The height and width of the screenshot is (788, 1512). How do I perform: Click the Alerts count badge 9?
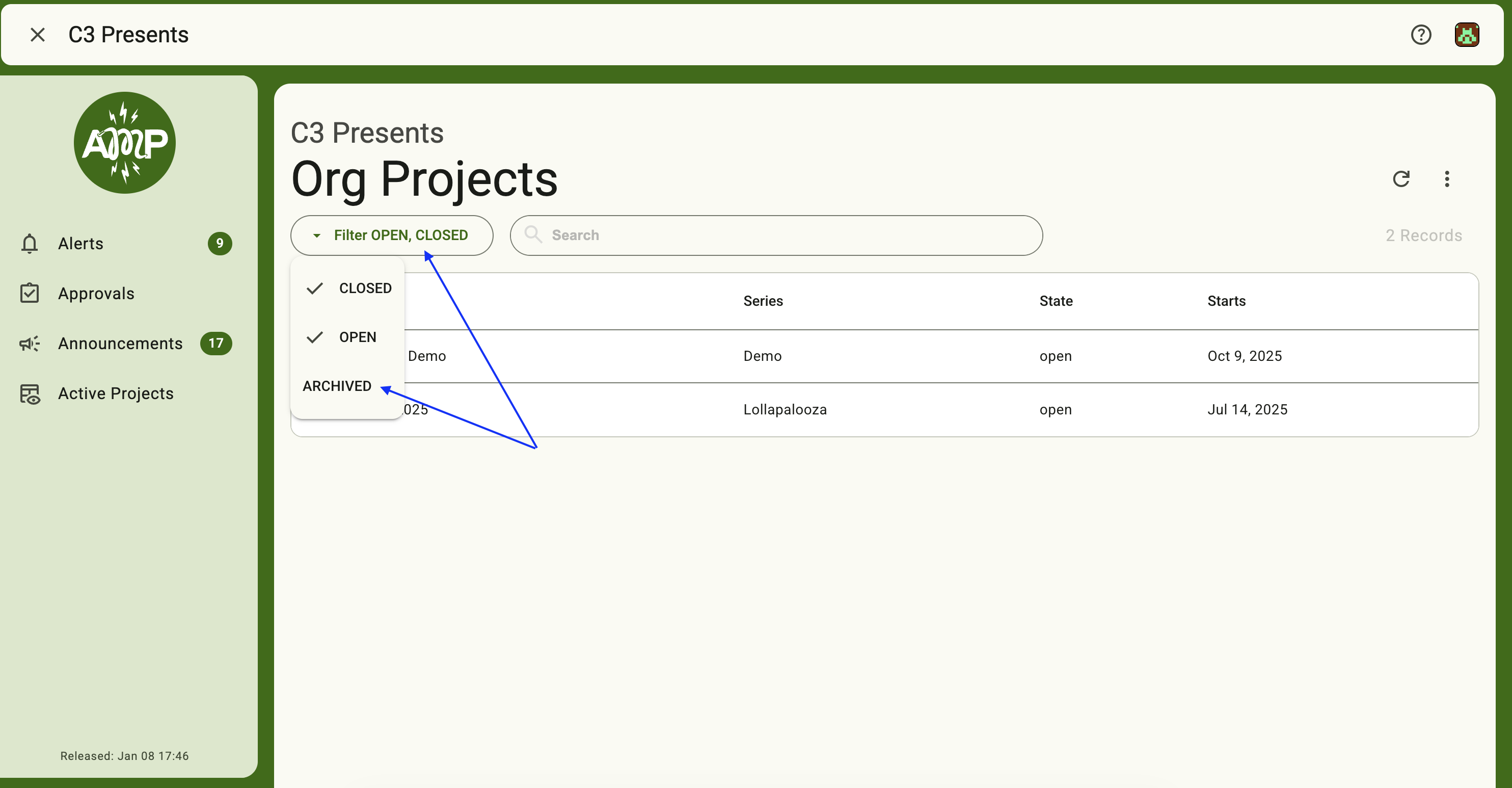(220, 243)
